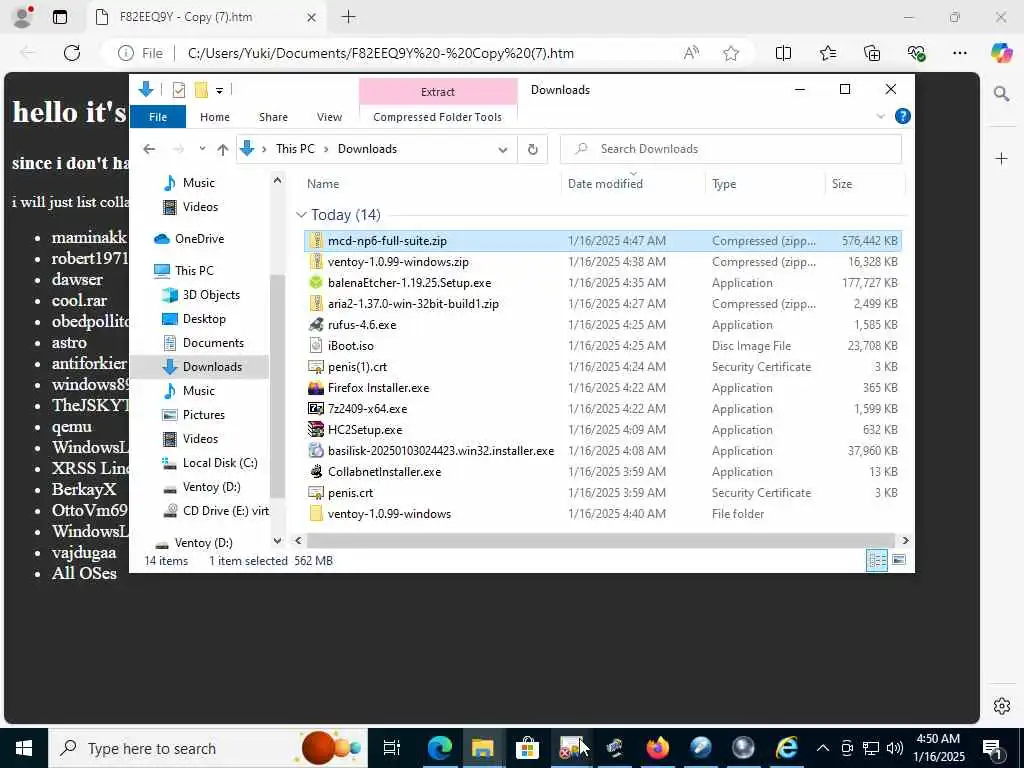The height and width of the screenshot is (768, 1024).
Task: Click in Search Downloads box
Action: pyautogui.click(x=731, y=150)
